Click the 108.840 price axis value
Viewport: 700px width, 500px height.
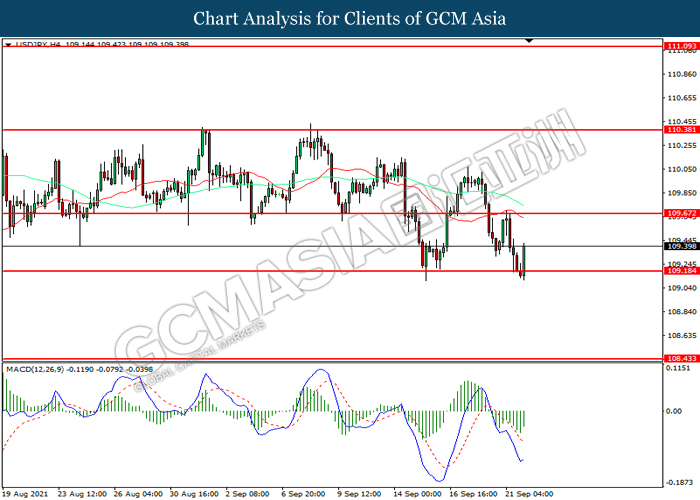(x=682, y=312)
